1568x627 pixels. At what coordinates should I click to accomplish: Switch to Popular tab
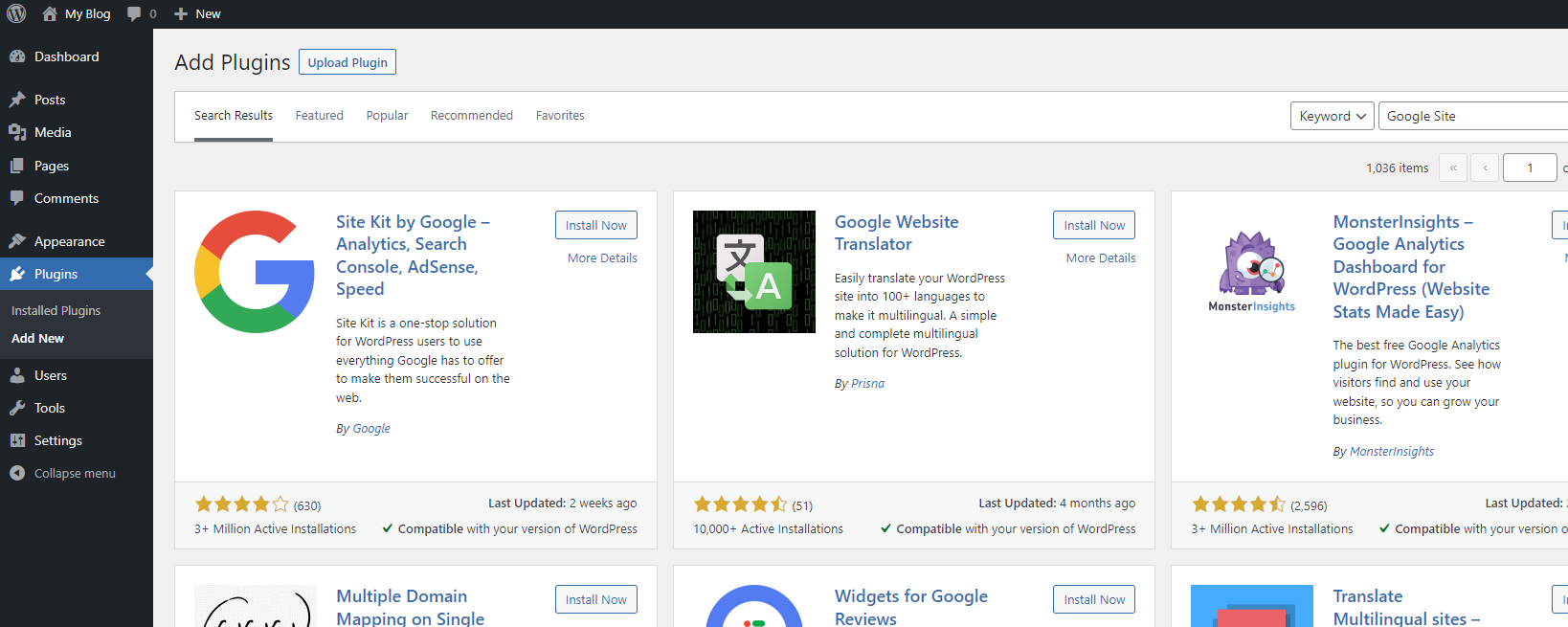[387, 116]
